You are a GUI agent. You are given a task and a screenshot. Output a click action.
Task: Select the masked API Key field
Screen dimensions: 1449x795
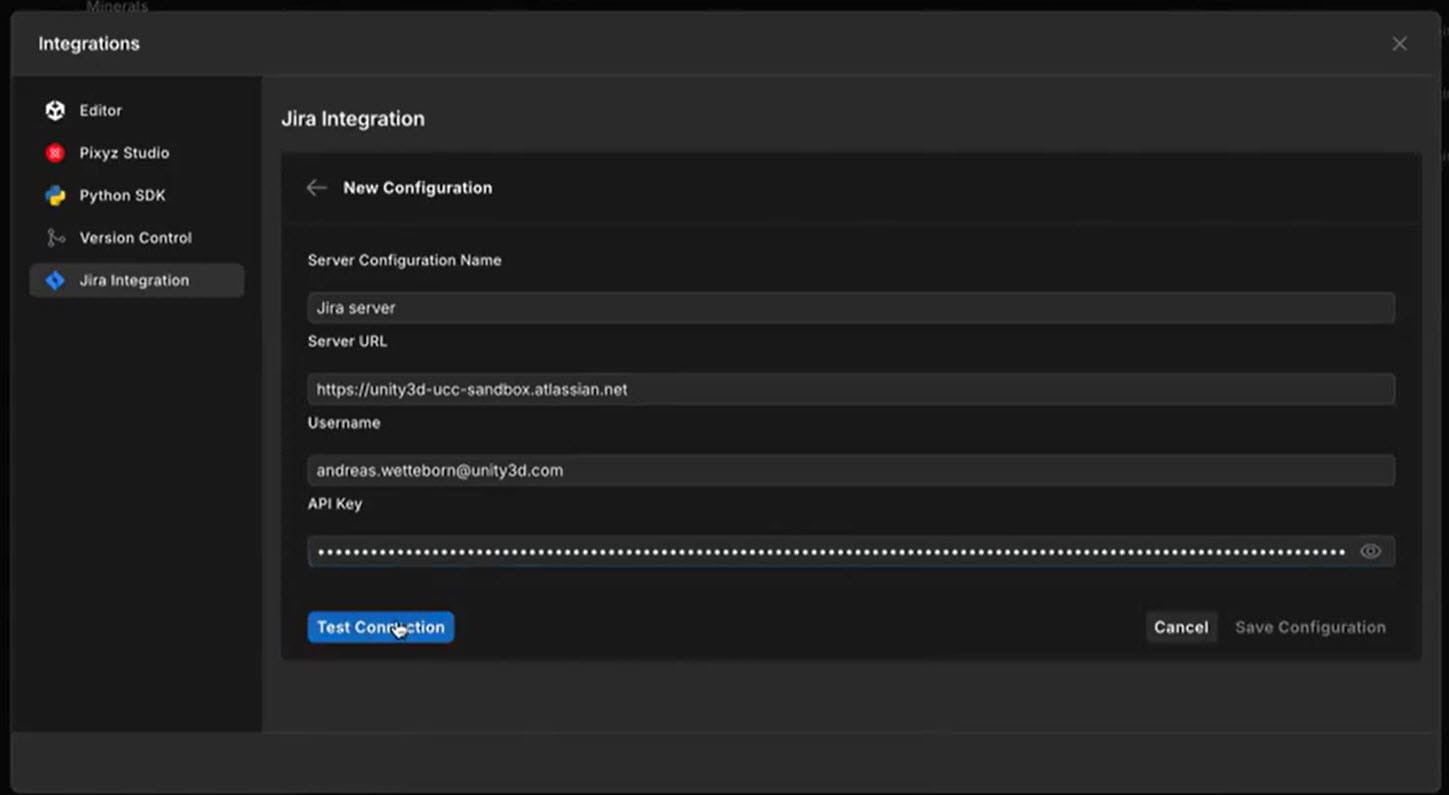pyautogui.click(x=830, y=552)
